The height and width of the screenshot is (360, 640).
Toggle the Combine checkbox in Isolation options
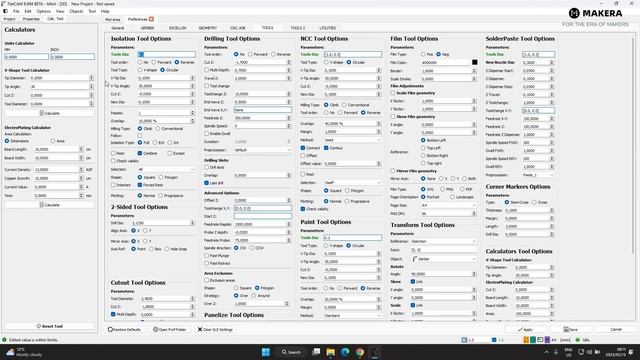[140, 153]
